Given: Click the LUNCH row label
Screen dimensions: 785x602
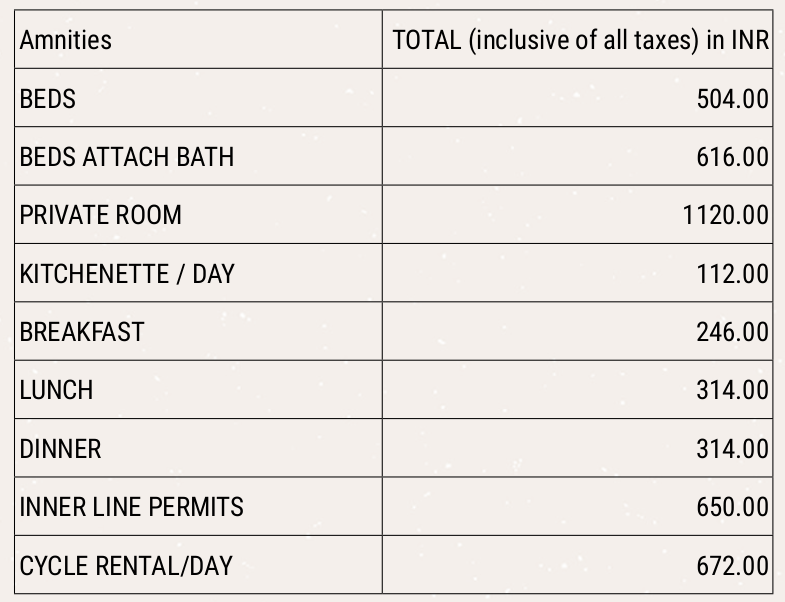Looking at the screenshot, I should (57, 390).
